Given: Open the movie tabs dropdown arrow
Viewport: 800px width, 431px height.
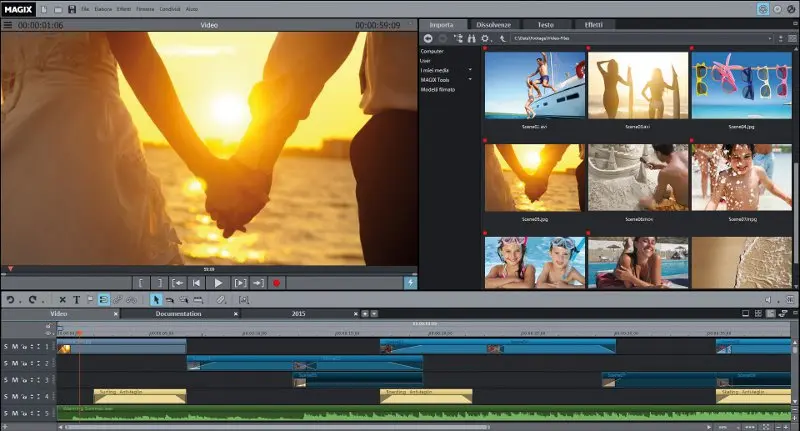Looking at the screenshot, I should tap(374, 314).
